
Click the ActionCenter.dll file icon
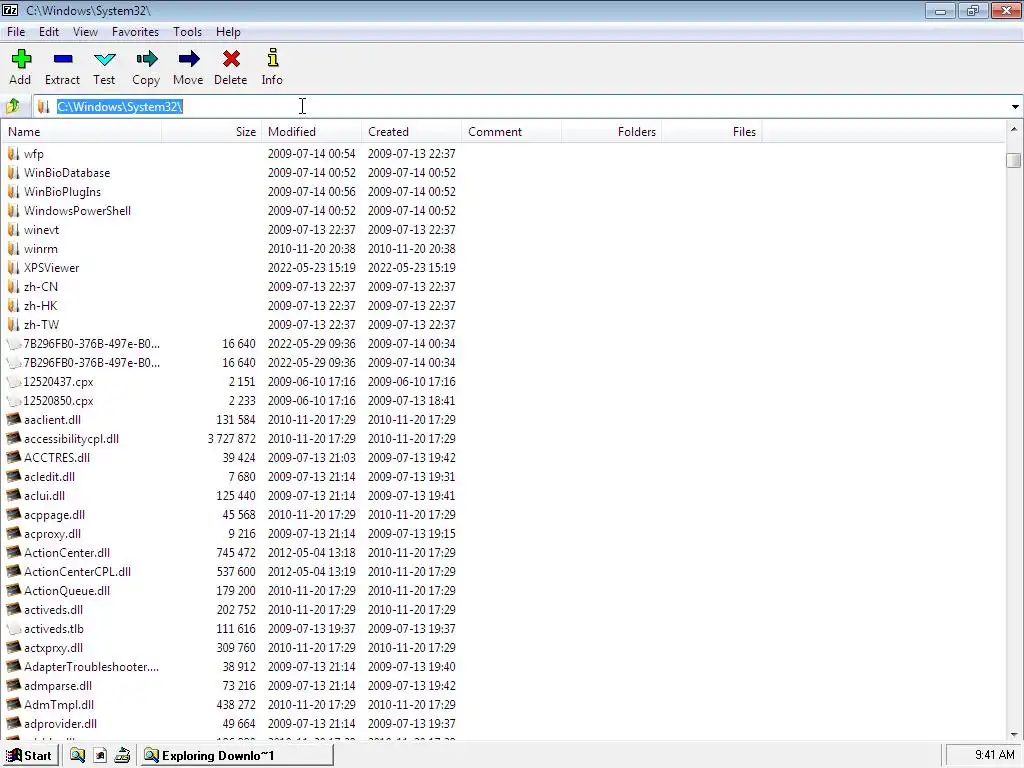pyautogui.click(x=14, y=552)
